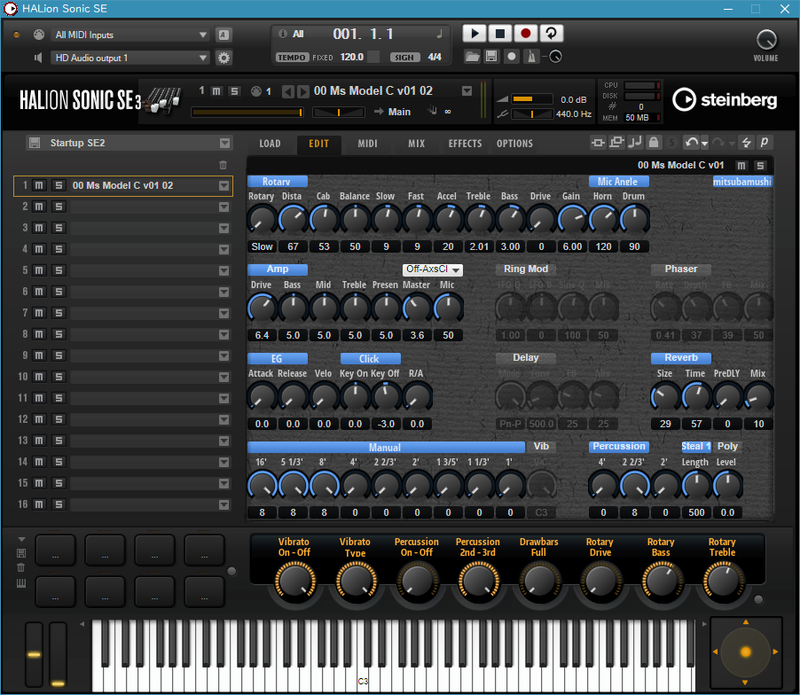Mute slot 1 in the rack
The image size is (800, 695).
pos(39,185)
